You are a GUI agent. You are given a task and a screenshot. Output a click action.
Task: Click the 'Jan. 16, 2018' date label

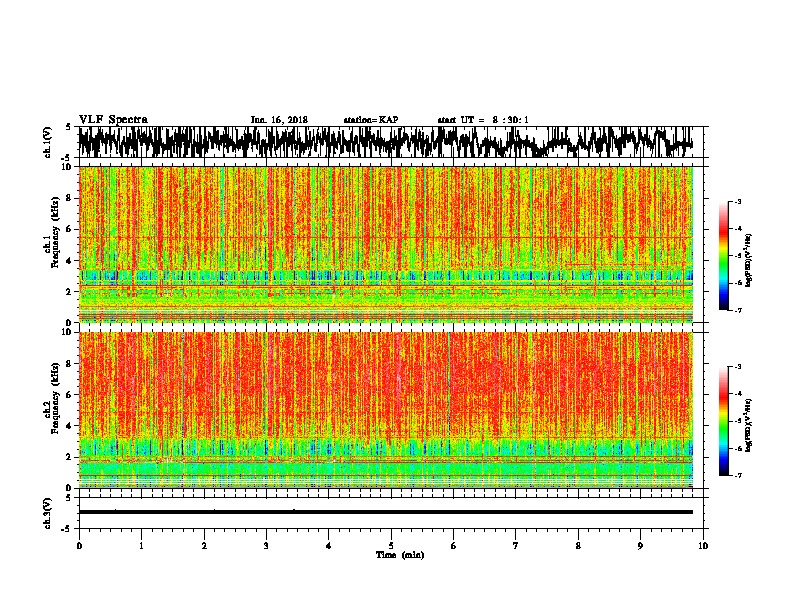point(279,120)
